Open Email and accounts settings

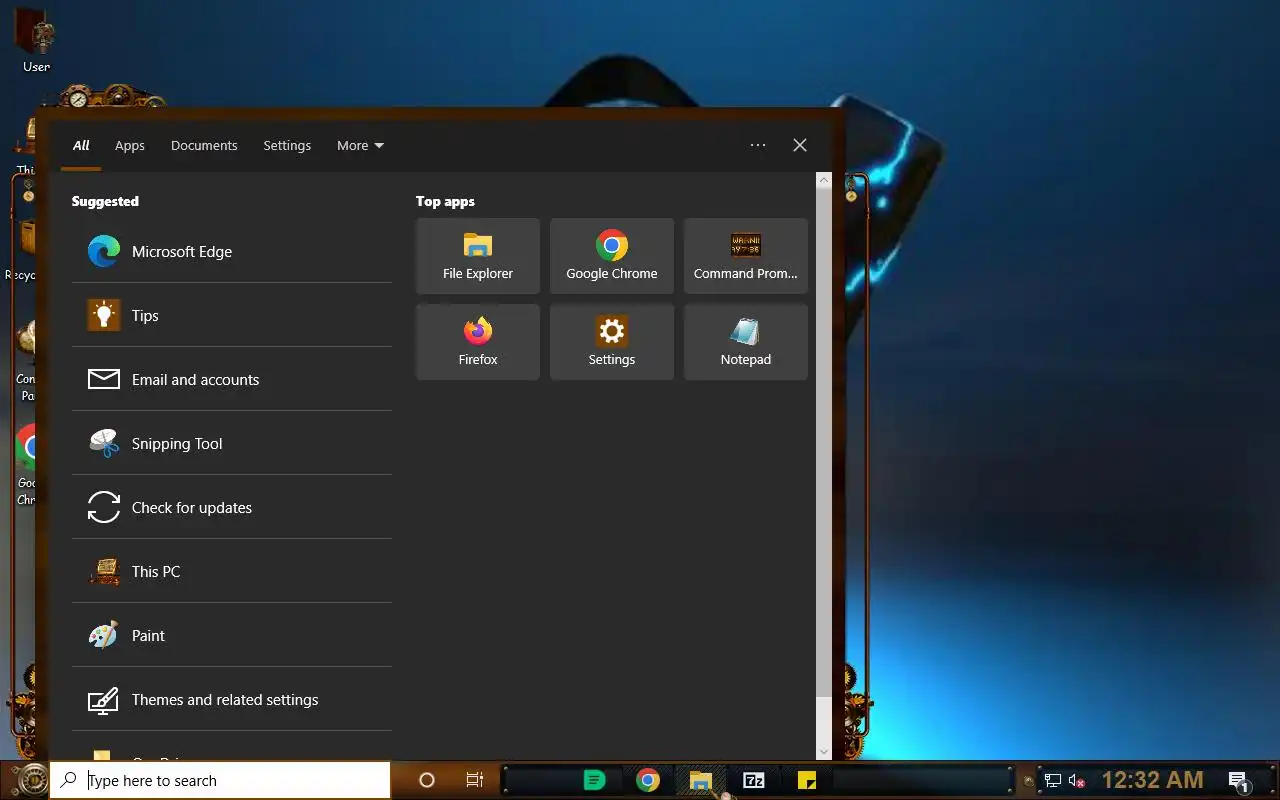click(231, 379)
